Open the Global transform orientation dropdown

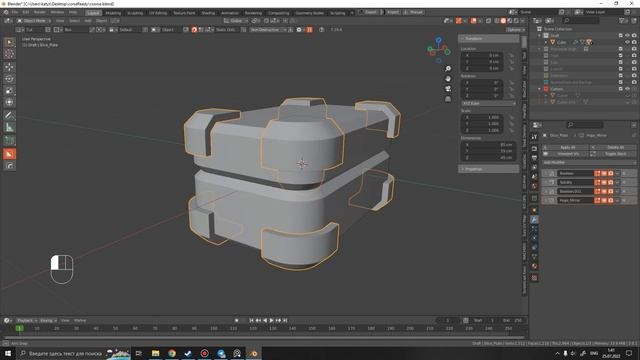(236, 20)
